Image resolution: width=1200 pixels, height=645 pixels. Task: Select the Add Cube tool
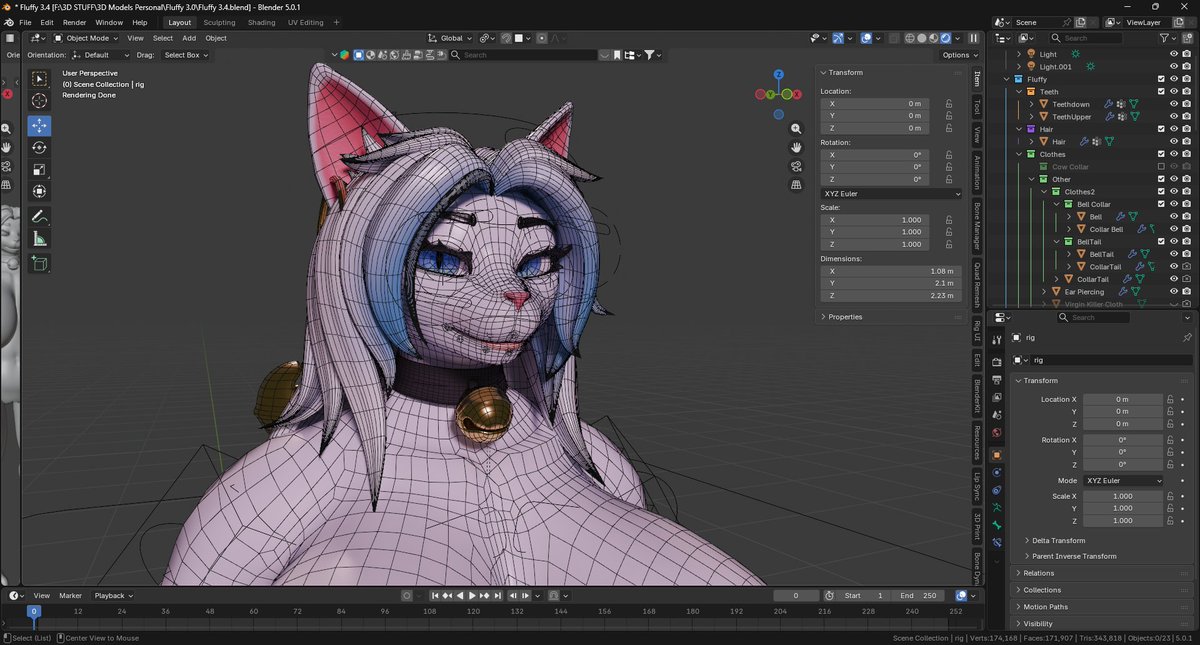coord(40,264)
